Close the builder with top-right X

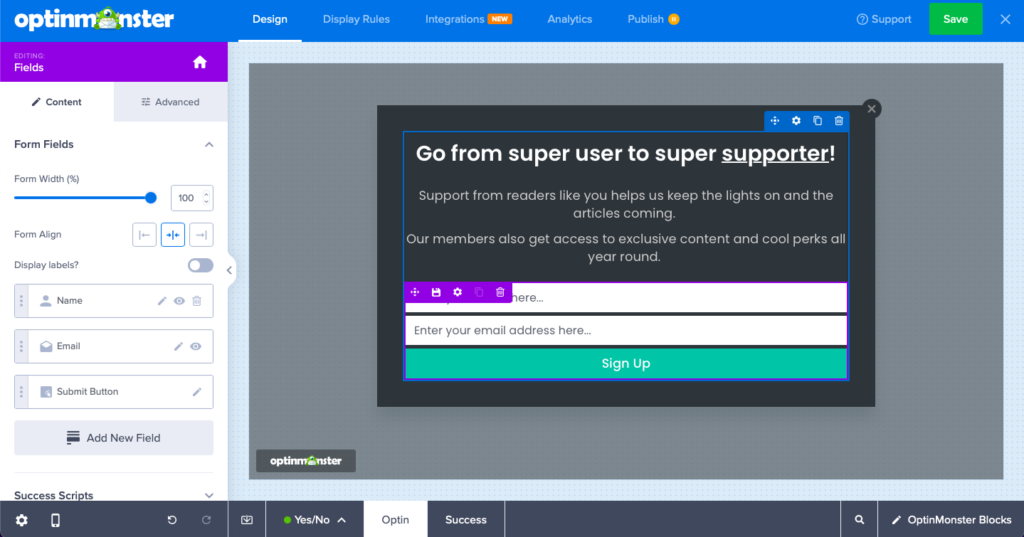1005,20
